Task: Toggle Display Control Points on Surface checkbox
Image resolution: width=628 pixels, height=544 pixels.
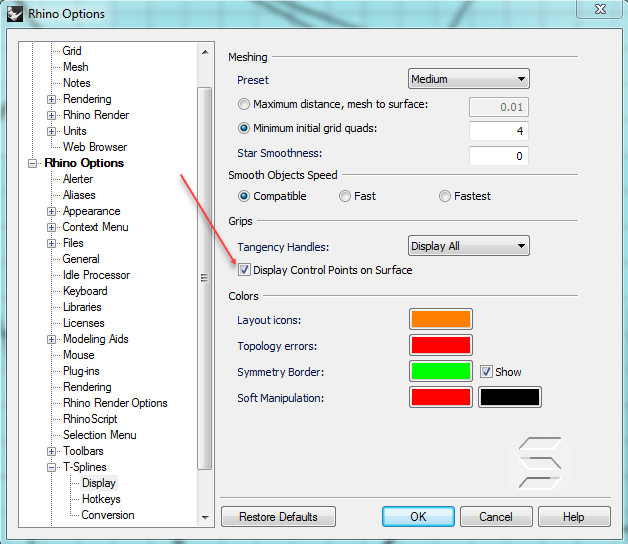Action: [x=244, y=270]
